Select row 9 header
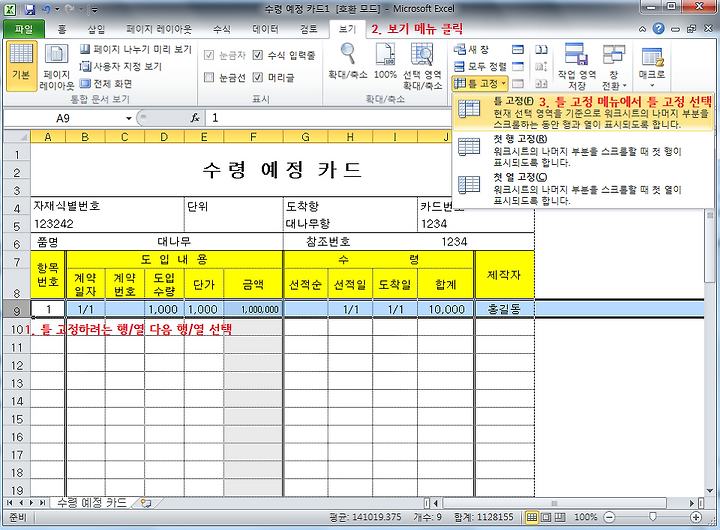The image size is (720, 530). pyautogui.click(x=17, y=310)
